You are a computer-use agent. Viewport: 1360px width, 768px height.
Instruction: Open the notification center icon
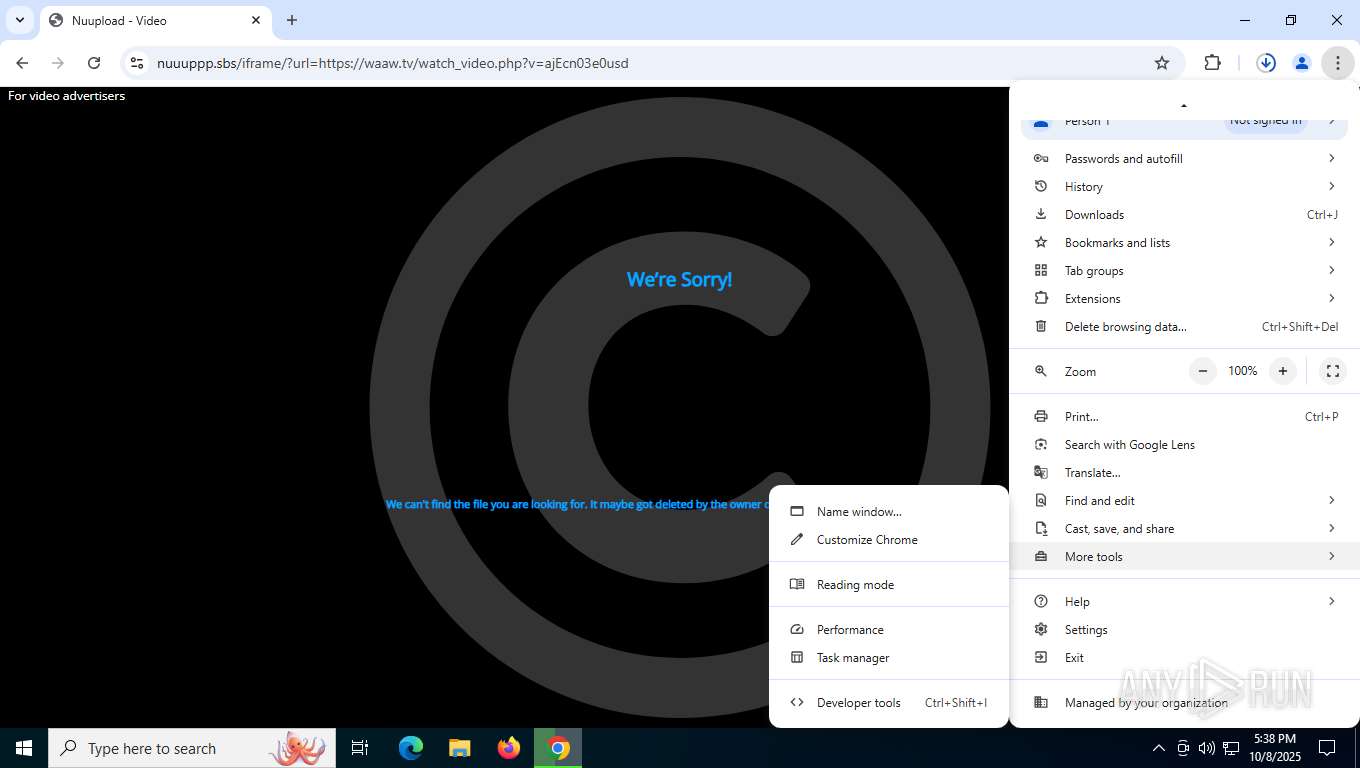(x=1327, y=748)
